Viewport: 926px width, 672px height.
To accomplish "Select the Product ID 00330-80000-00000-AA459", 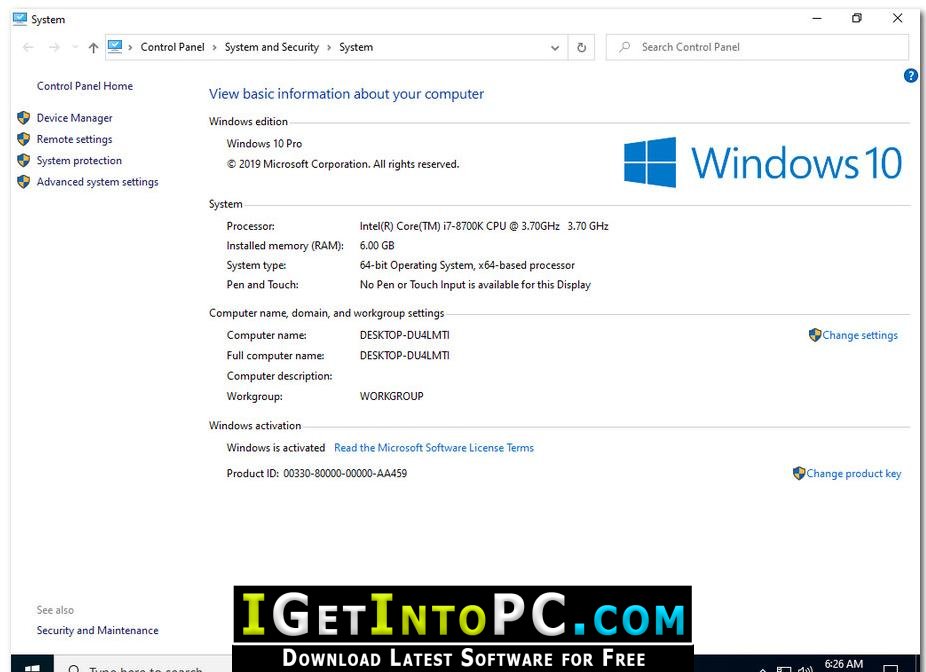I will click(x=345, y=474).
